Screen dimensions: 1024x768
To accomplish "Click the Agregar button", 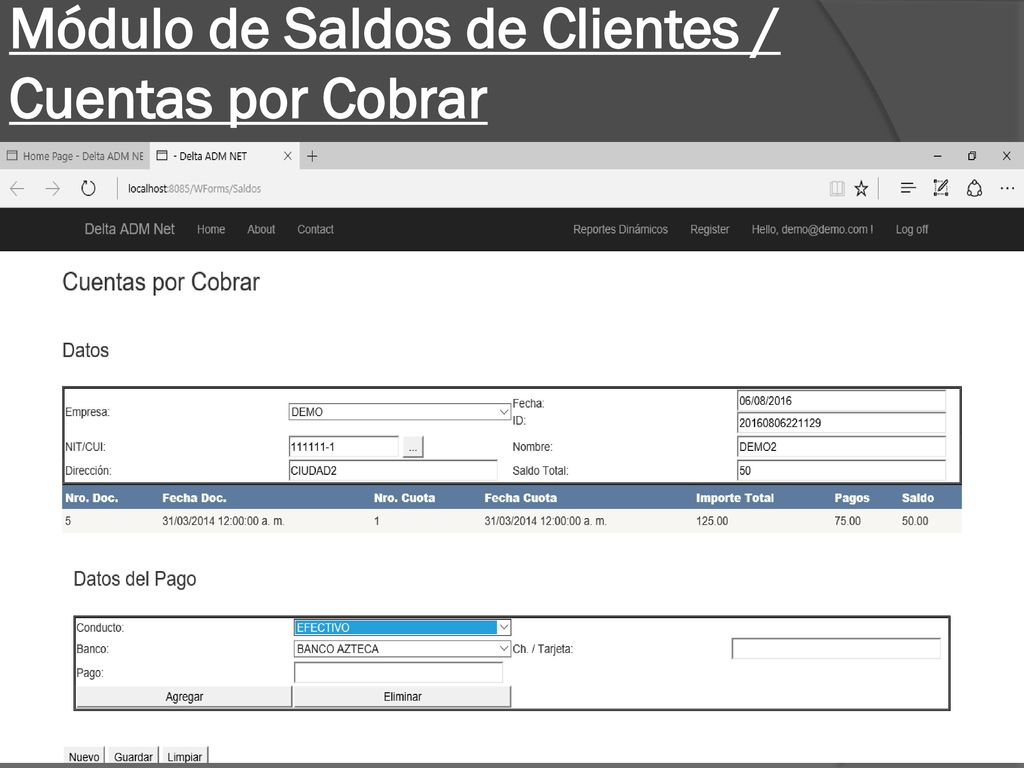I will [184, 697].
